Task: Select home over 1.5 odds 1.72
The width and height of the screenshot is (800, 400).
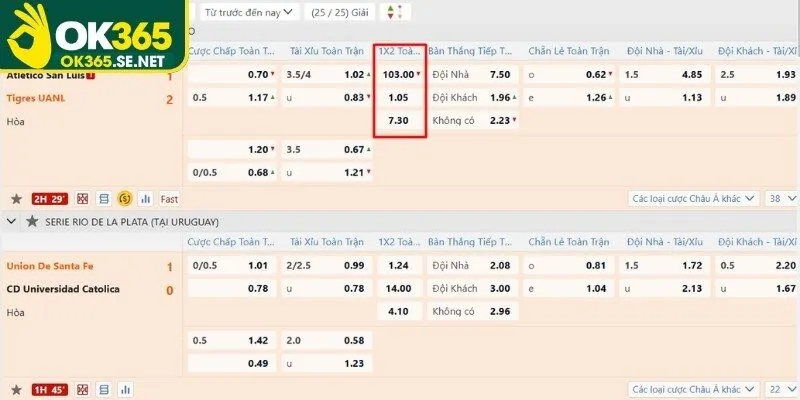Action: point(665,265)
